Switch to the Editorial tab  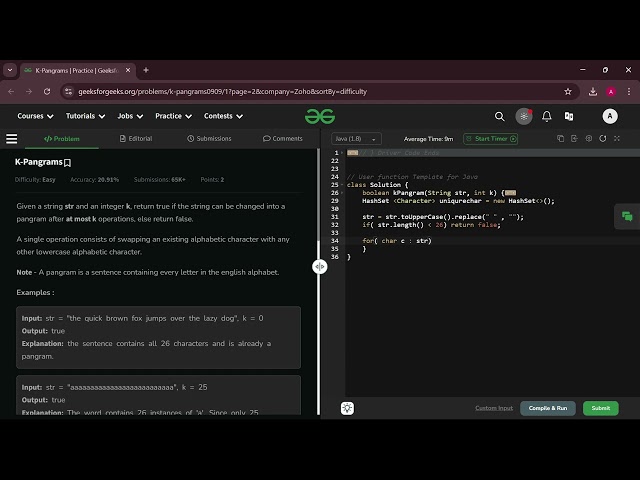pos(136,139)
